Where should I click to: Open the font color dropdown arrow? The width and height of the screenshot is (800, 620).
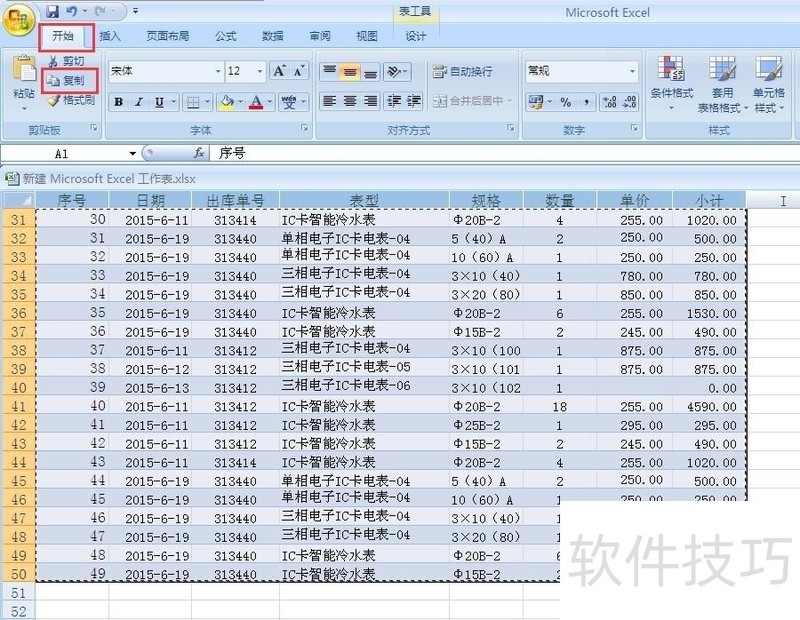point(270,102)
